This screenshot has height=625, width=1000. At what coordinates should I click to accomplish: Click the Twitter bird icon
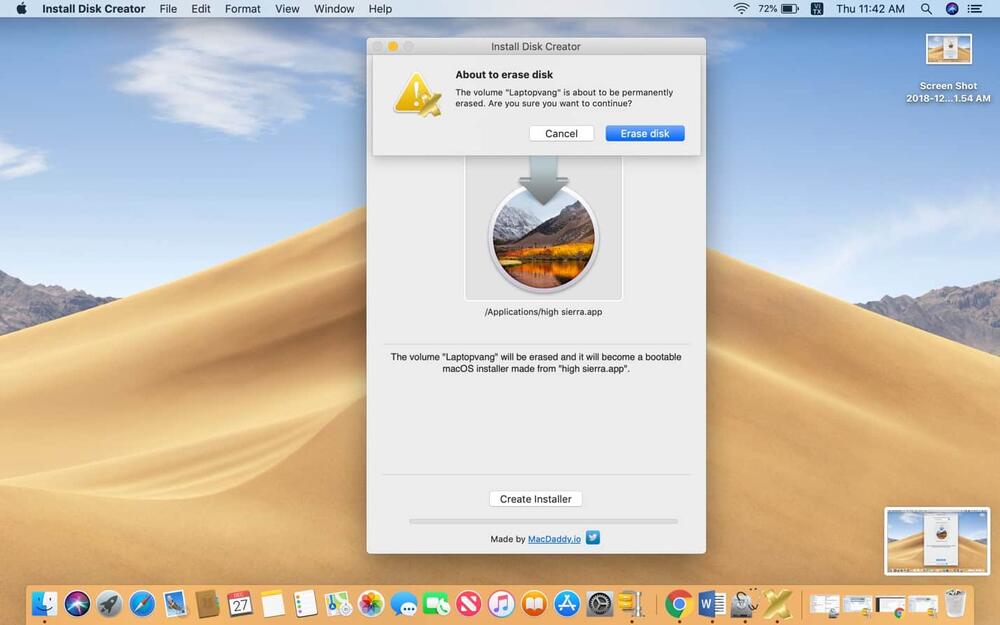pos(593,538)
